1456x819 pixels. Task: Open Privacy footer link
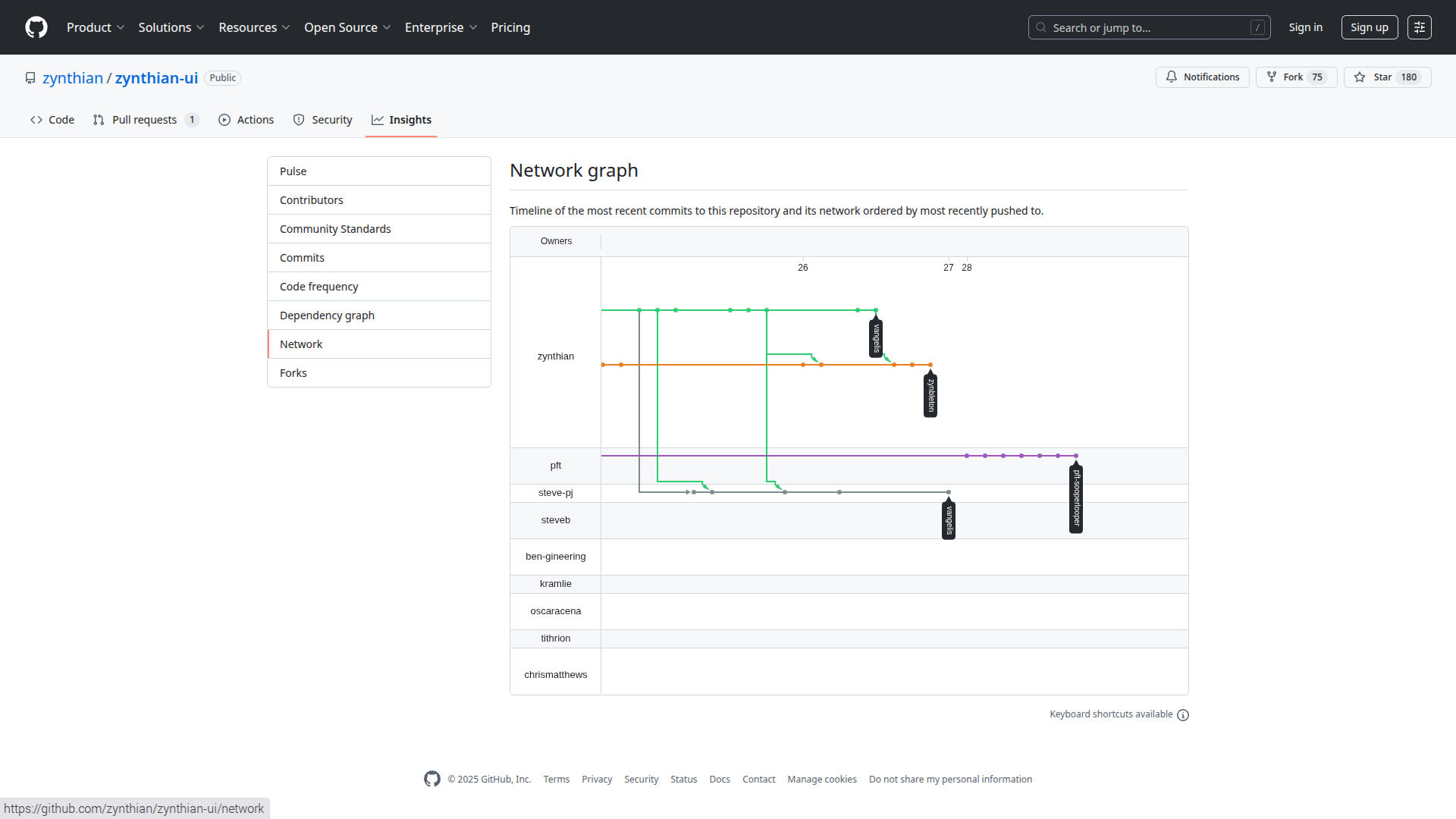click(x=597, y=780)
